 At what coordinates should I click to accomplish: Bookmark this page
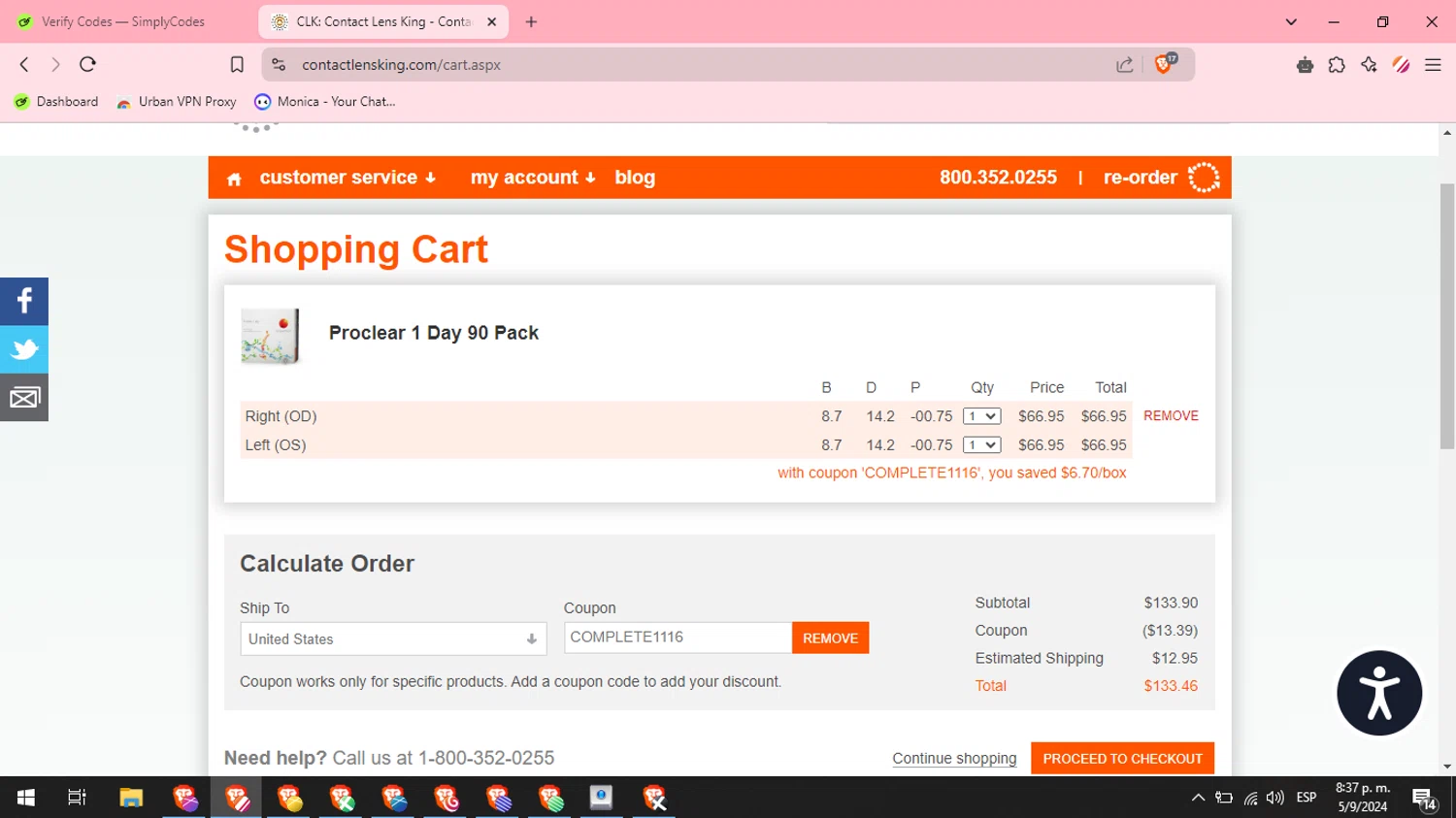(237, 64)
